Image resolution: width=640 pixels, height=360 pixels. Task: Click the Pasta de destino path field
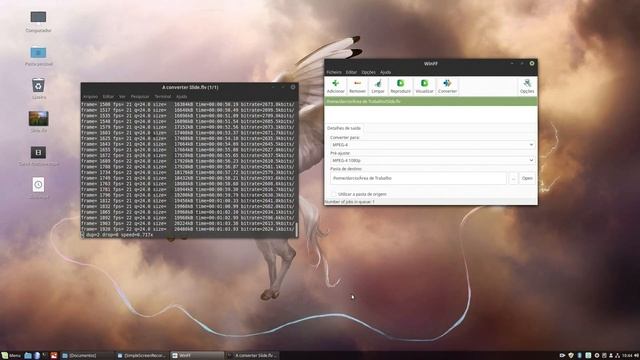pos(418,178)
